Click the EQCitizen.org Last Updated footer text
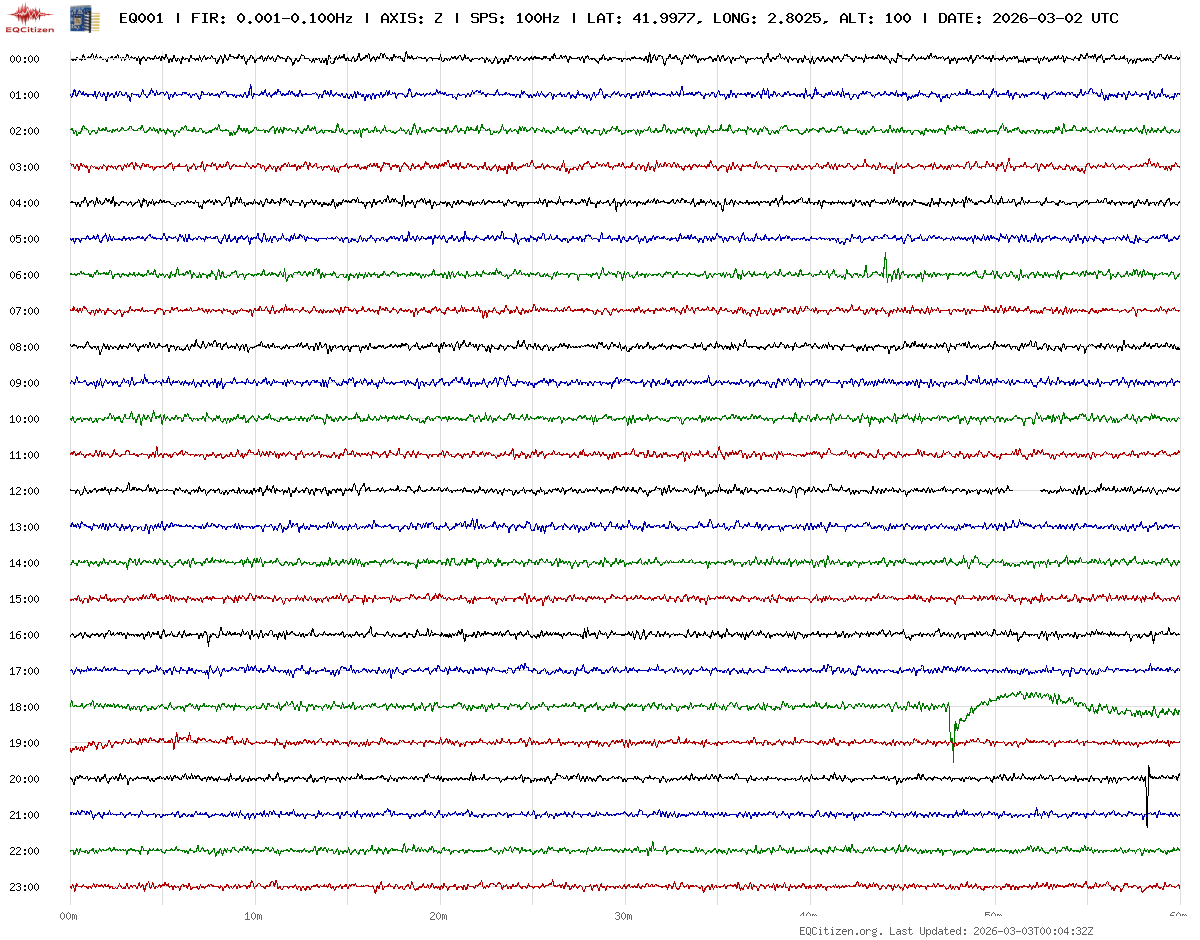1200x940 pixels. (945, 931)
